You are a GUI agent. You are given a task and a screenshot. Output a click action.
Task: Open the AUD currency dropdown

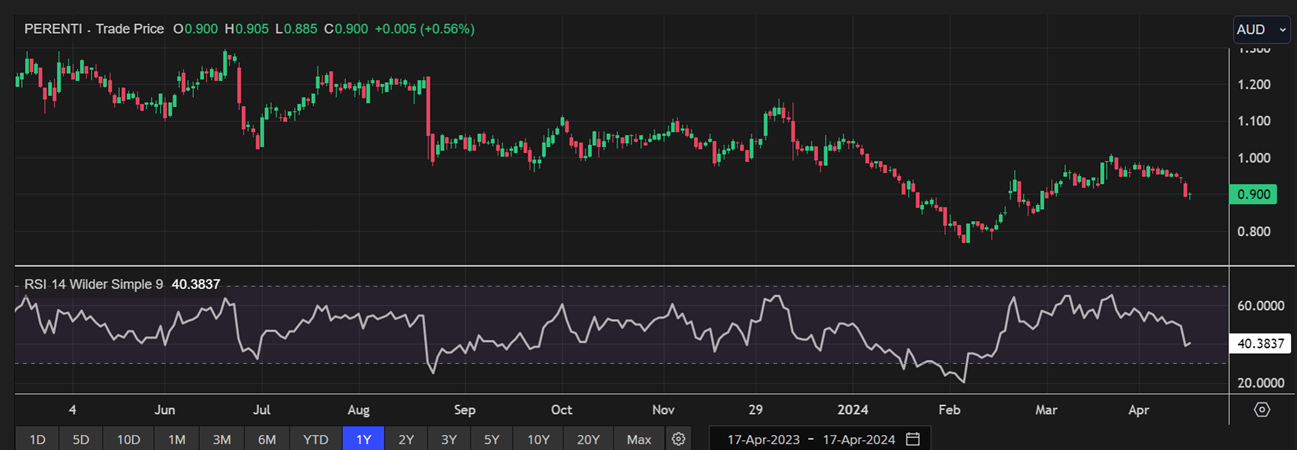coord(1261,30)
